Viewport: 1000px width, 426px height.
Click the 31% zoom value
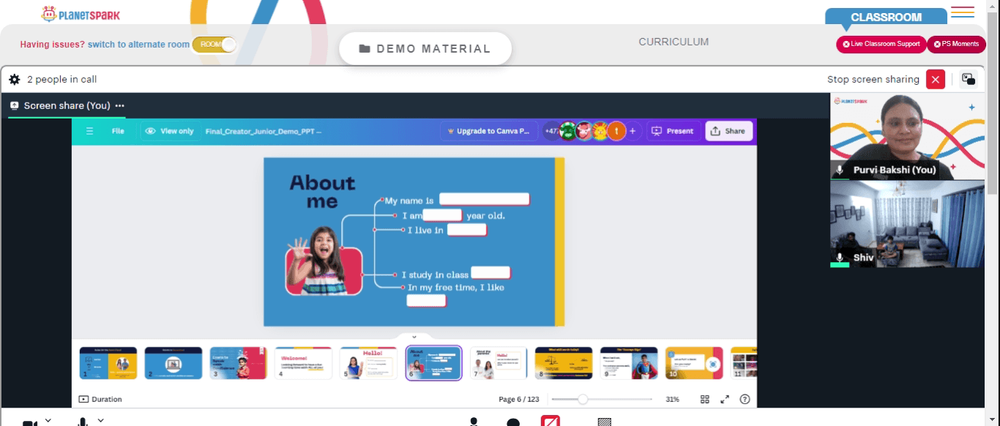(672, 399)
